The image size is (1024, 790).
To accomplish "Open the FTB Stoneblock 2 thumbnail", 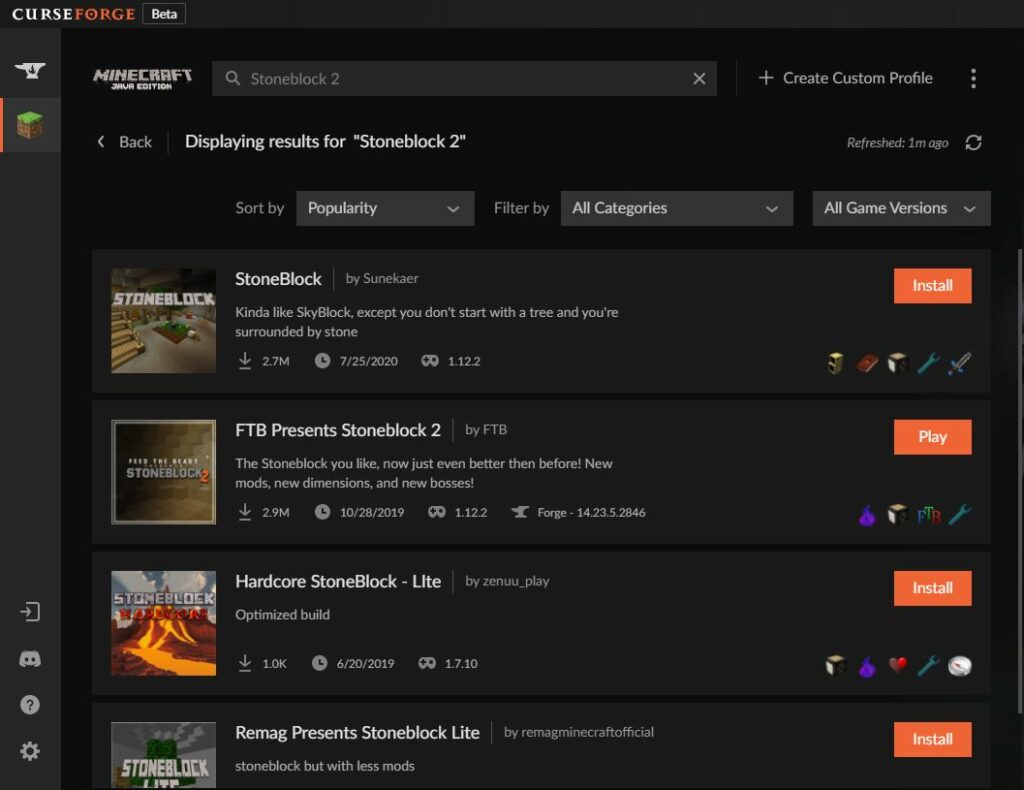I will pyautogui.click(x=163, y=472).
